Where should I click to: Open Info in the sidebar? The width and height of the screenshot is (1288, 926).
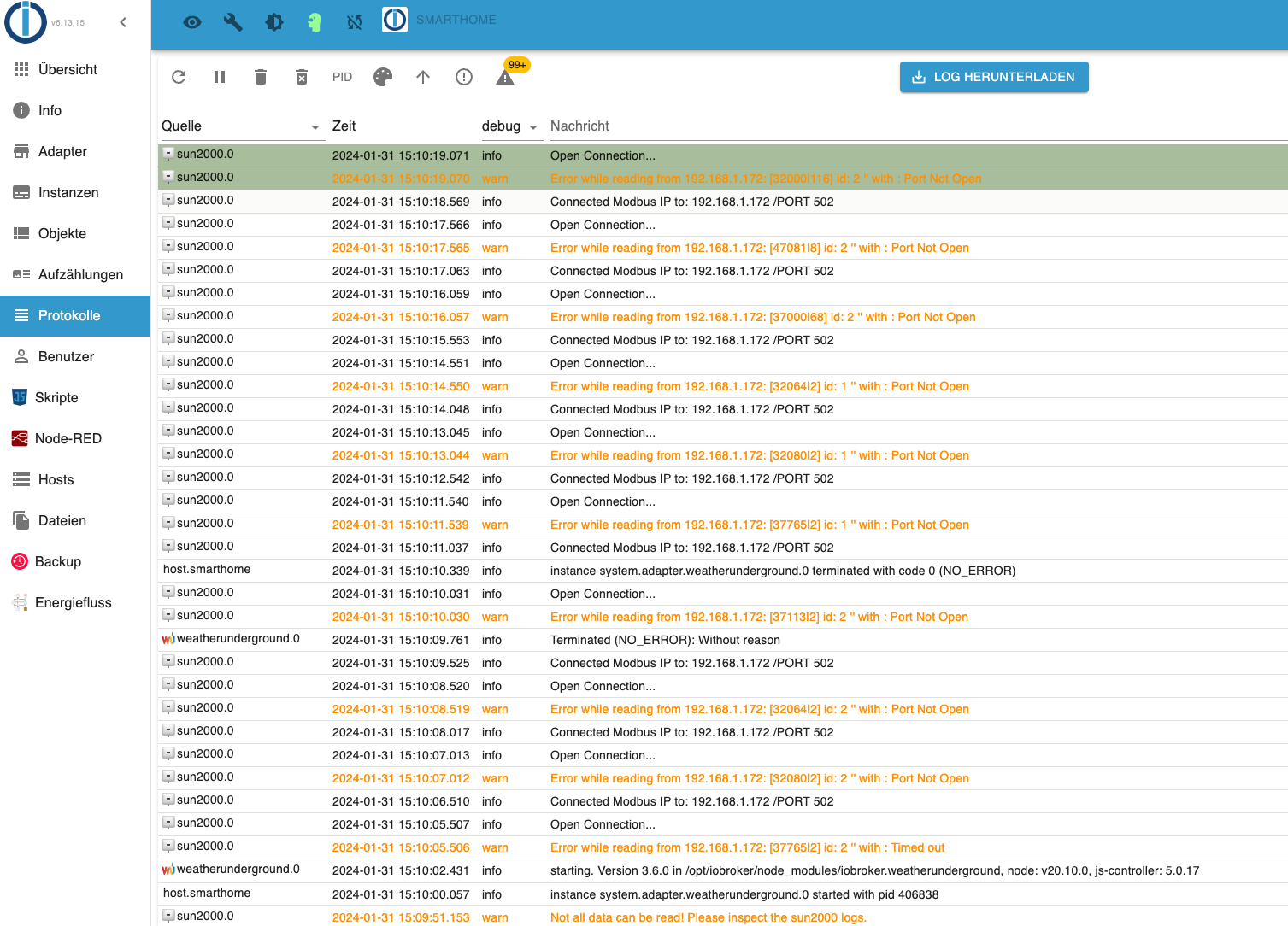(x=75, y=110)
